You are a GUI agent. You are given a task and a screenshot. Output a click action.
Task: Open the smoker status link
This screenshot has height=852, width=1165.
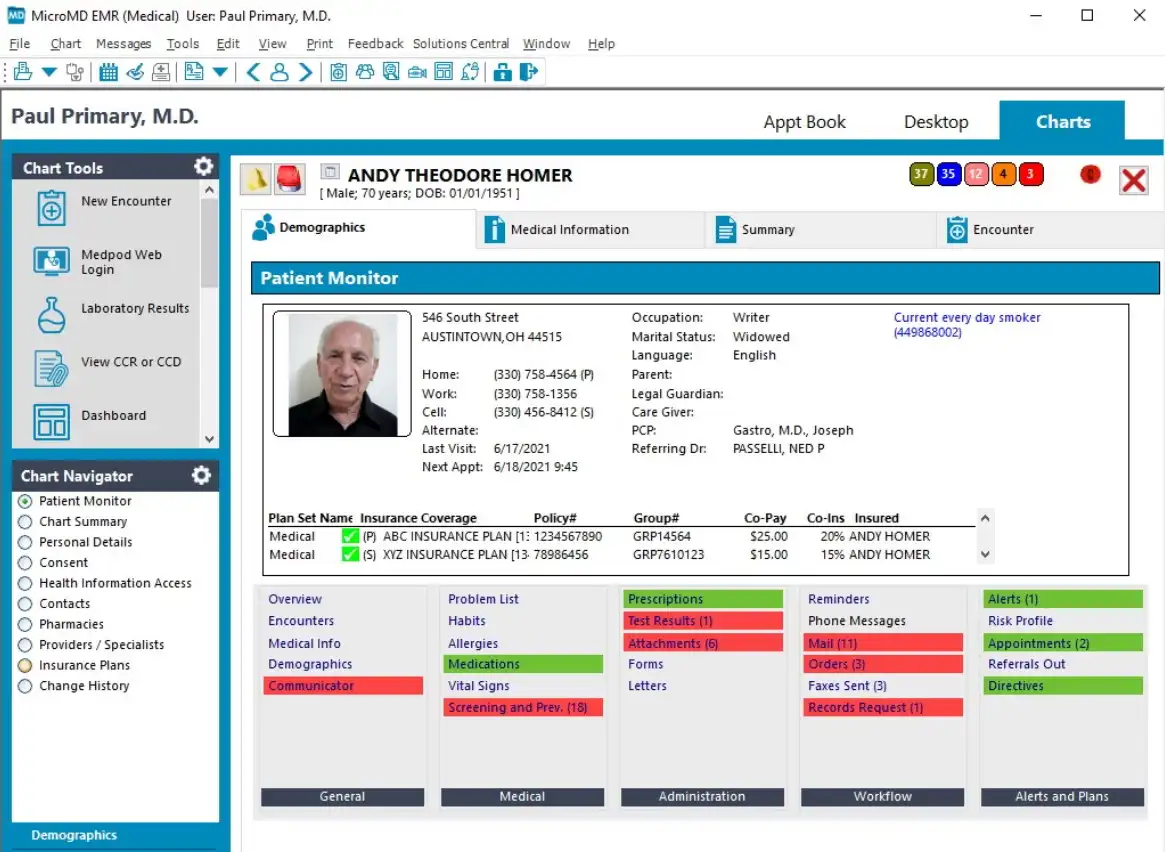(966, 316)
